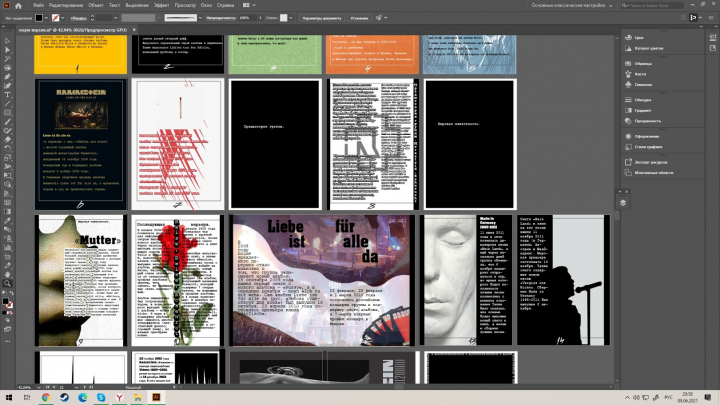This screenshot has height=405, width=720.
Task: Swap fill and stroke colors in toolbar
Action: (x=11, y=293)
